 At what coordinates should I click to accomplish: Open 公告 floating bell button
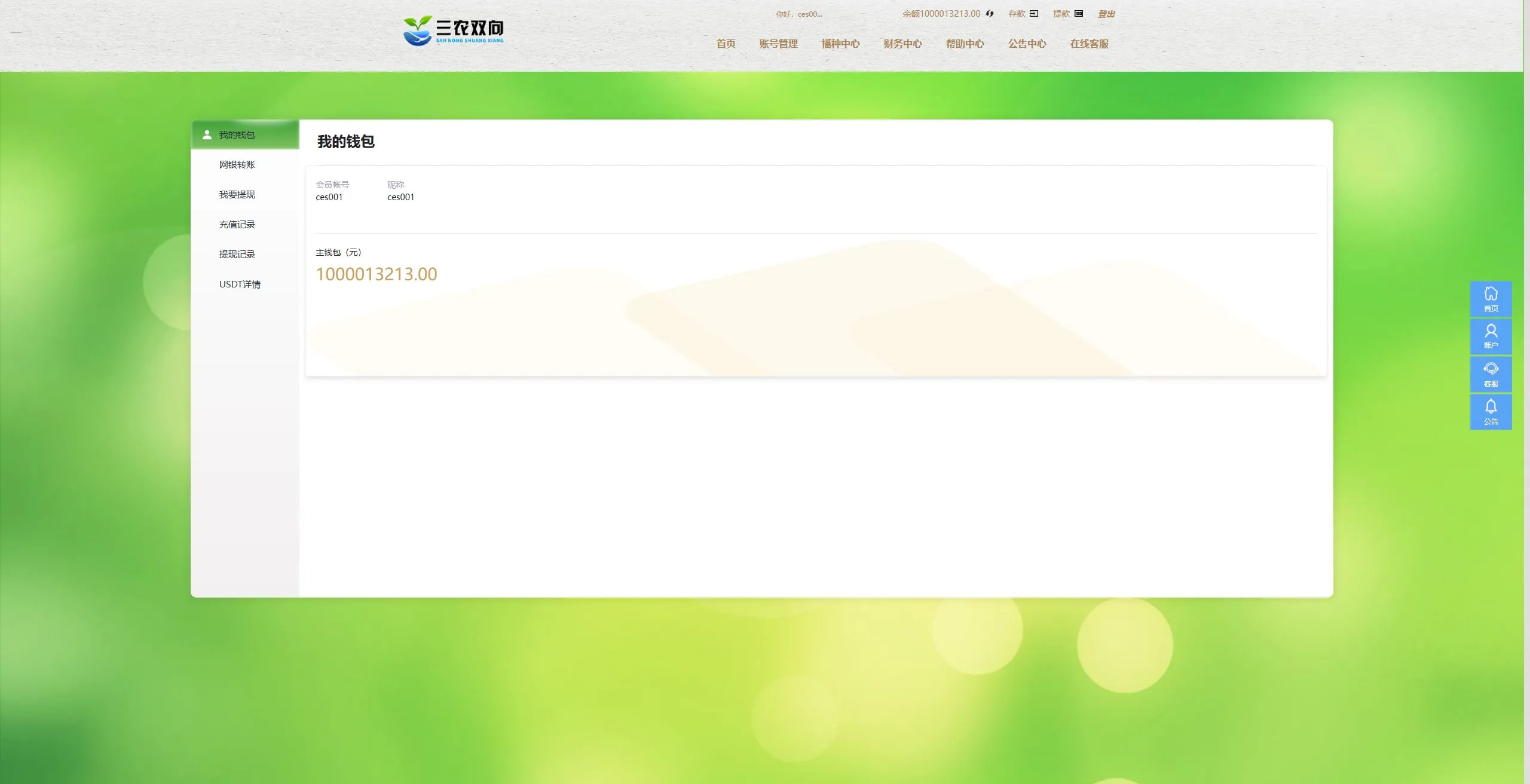tap(1491, 412)
